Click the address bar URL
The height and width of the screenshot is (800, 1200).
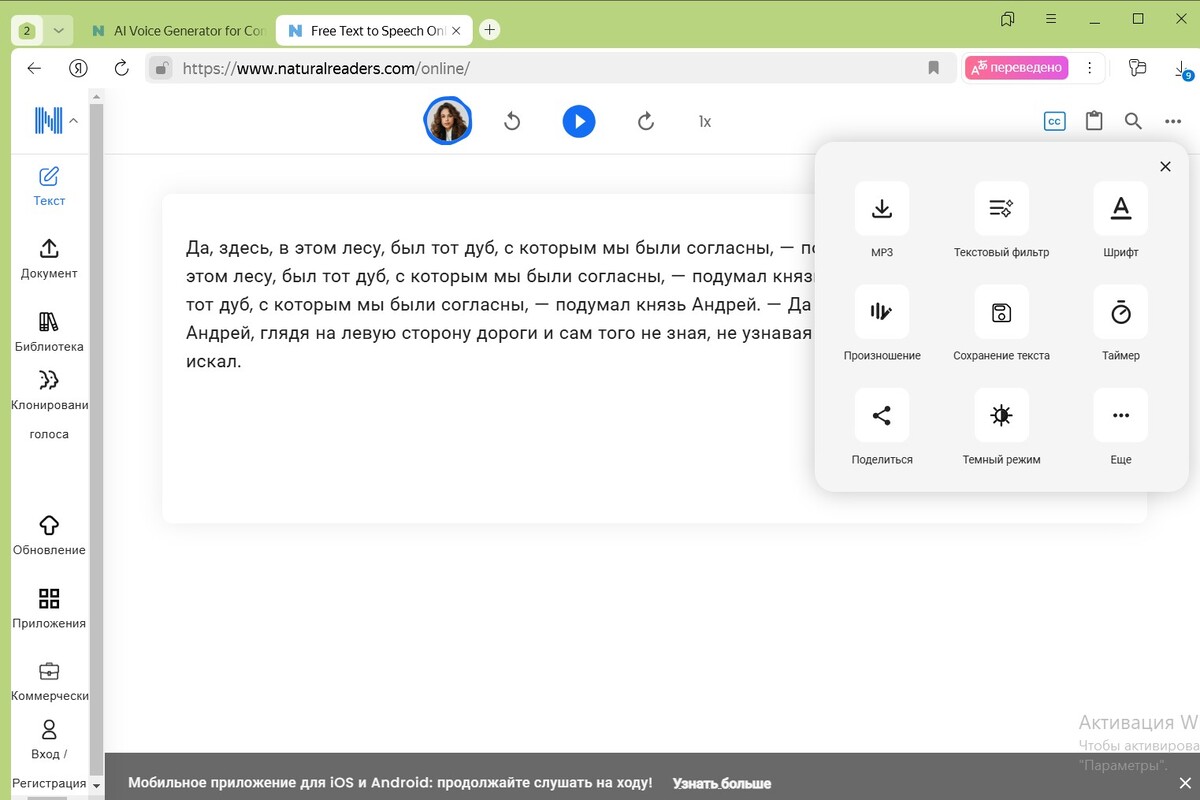pos(326,69)
